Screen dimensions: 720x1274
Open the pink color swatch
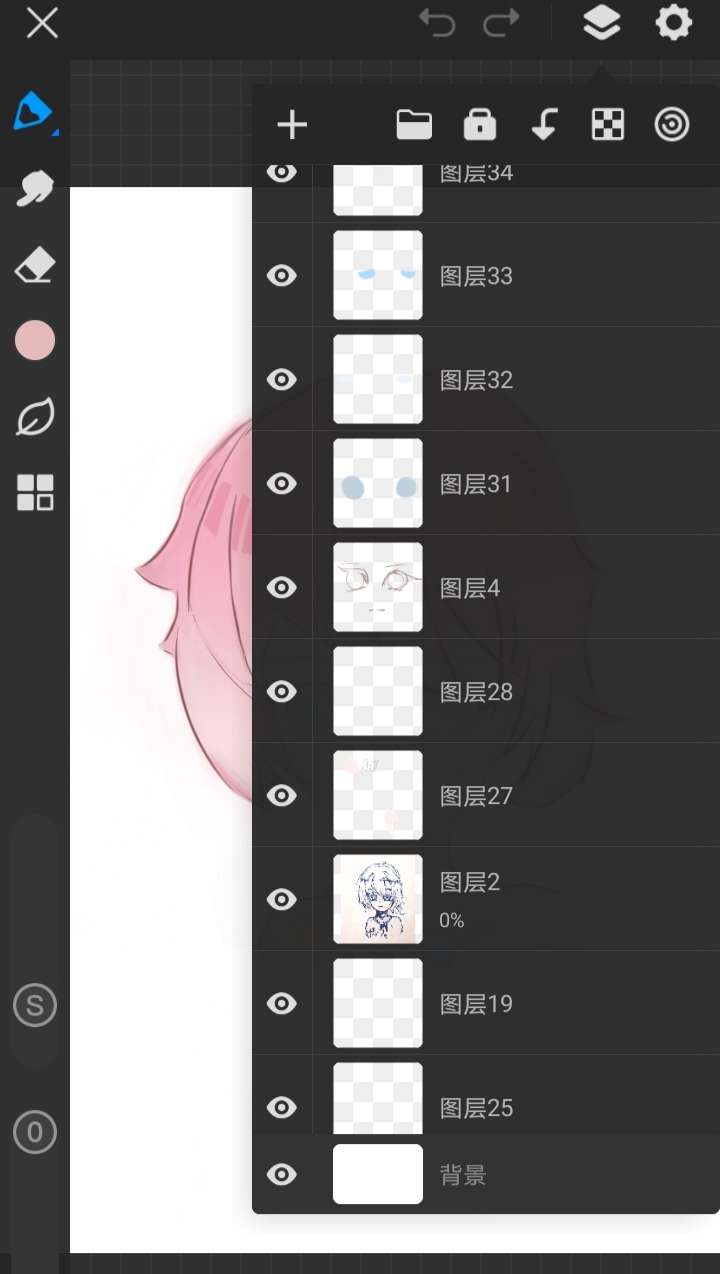[35, 341]
